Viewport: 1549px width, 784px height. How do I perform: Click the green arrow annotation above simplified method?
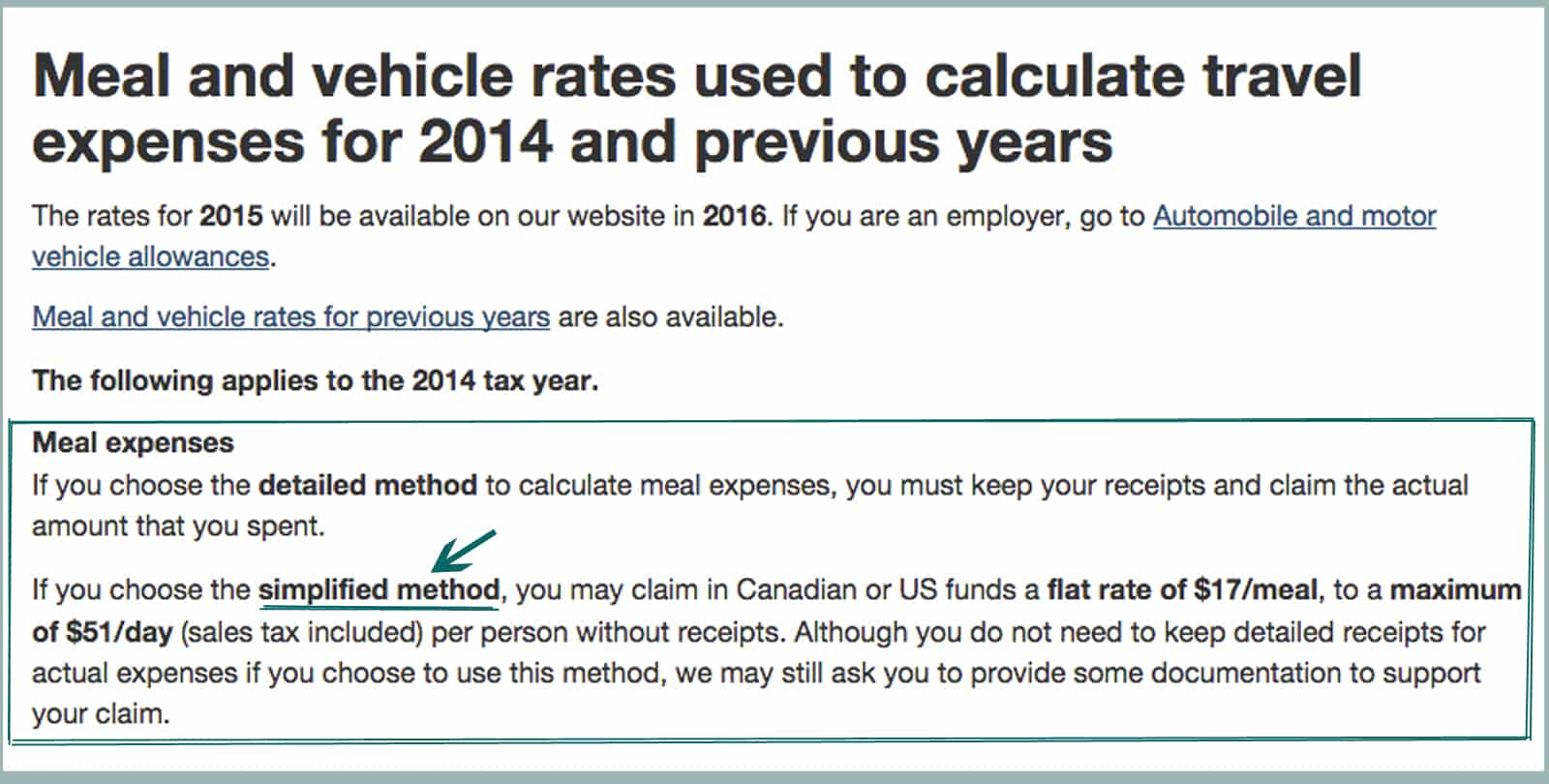463,551
